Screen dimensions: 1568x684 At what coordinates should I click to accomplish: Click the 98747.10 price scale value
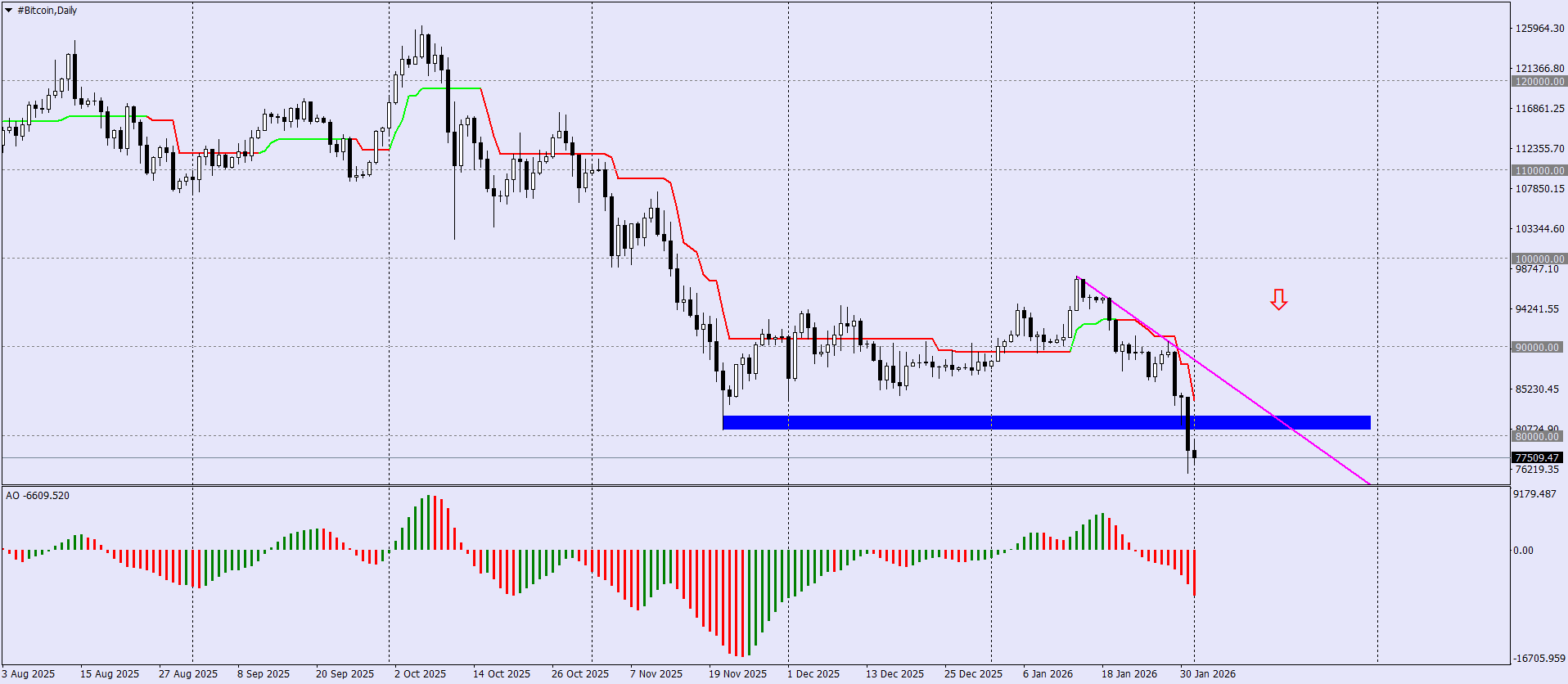coord(1537,268)
